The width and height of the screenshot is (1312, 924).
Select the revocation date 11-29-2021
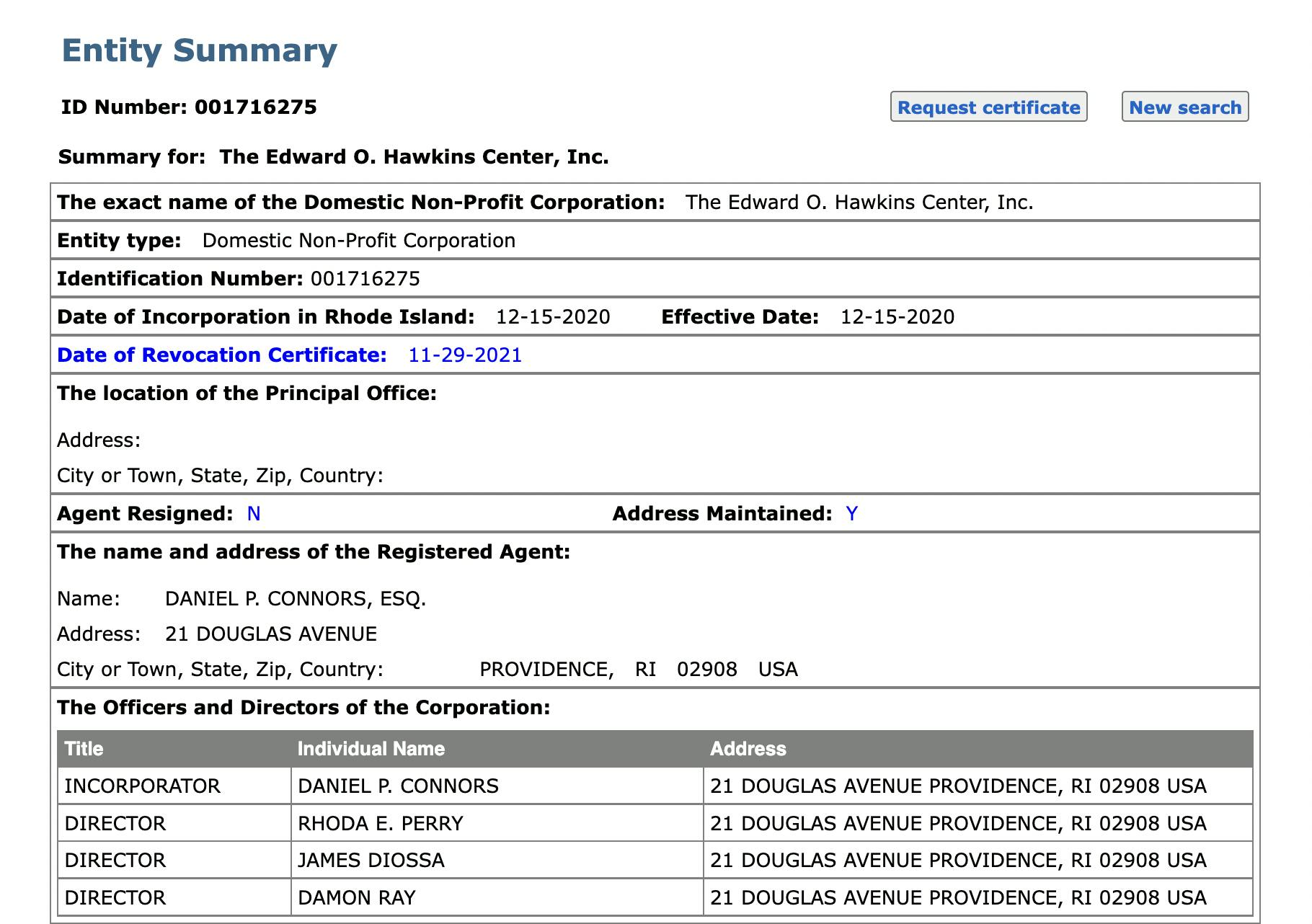tap(465, 355)
